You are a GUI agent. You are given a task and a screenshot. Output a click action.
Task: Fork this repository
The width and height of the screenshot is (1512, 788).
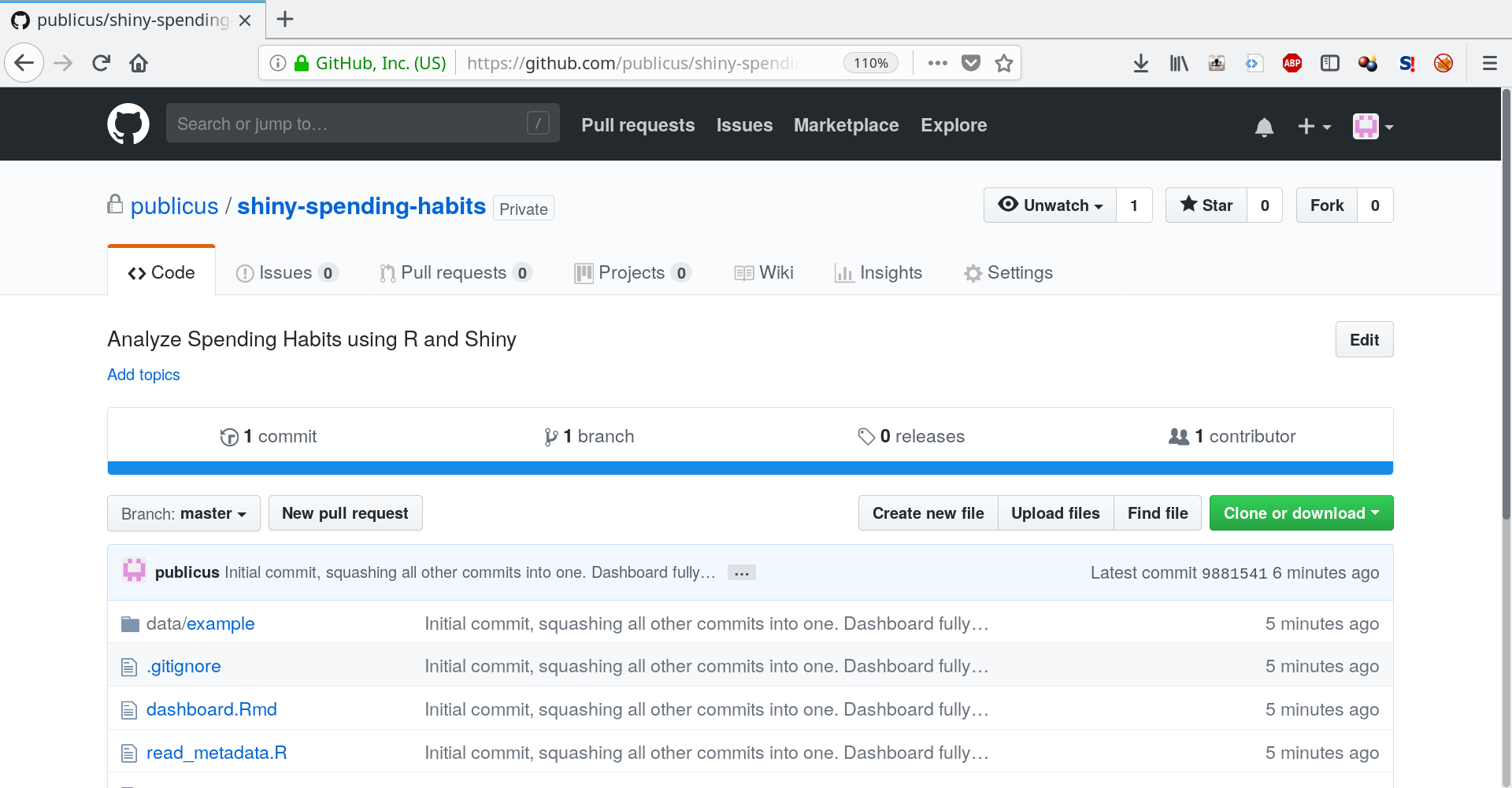pos(1326,205)
